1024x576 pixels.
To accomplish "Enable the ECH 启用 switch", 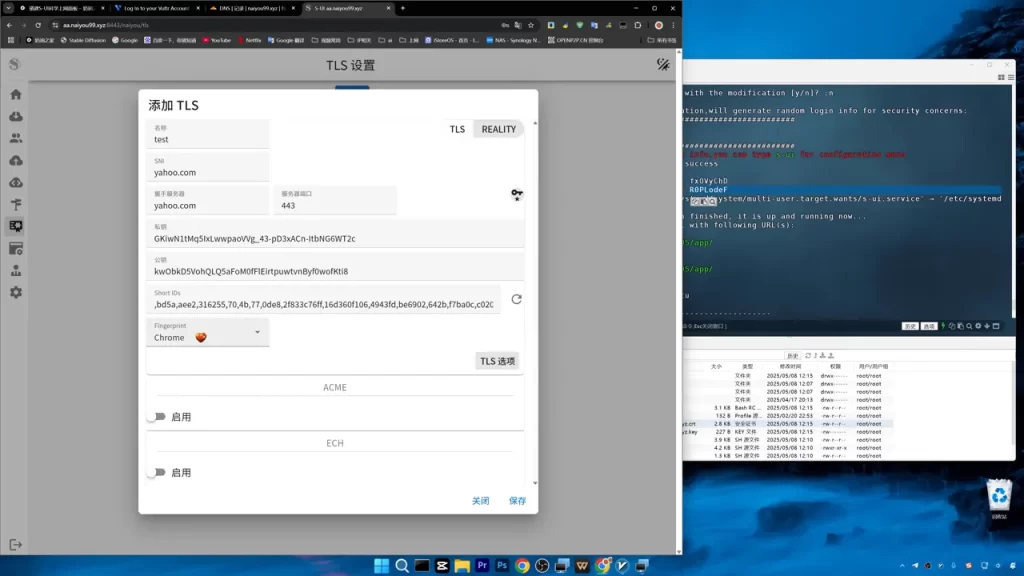I will [157, 472].
